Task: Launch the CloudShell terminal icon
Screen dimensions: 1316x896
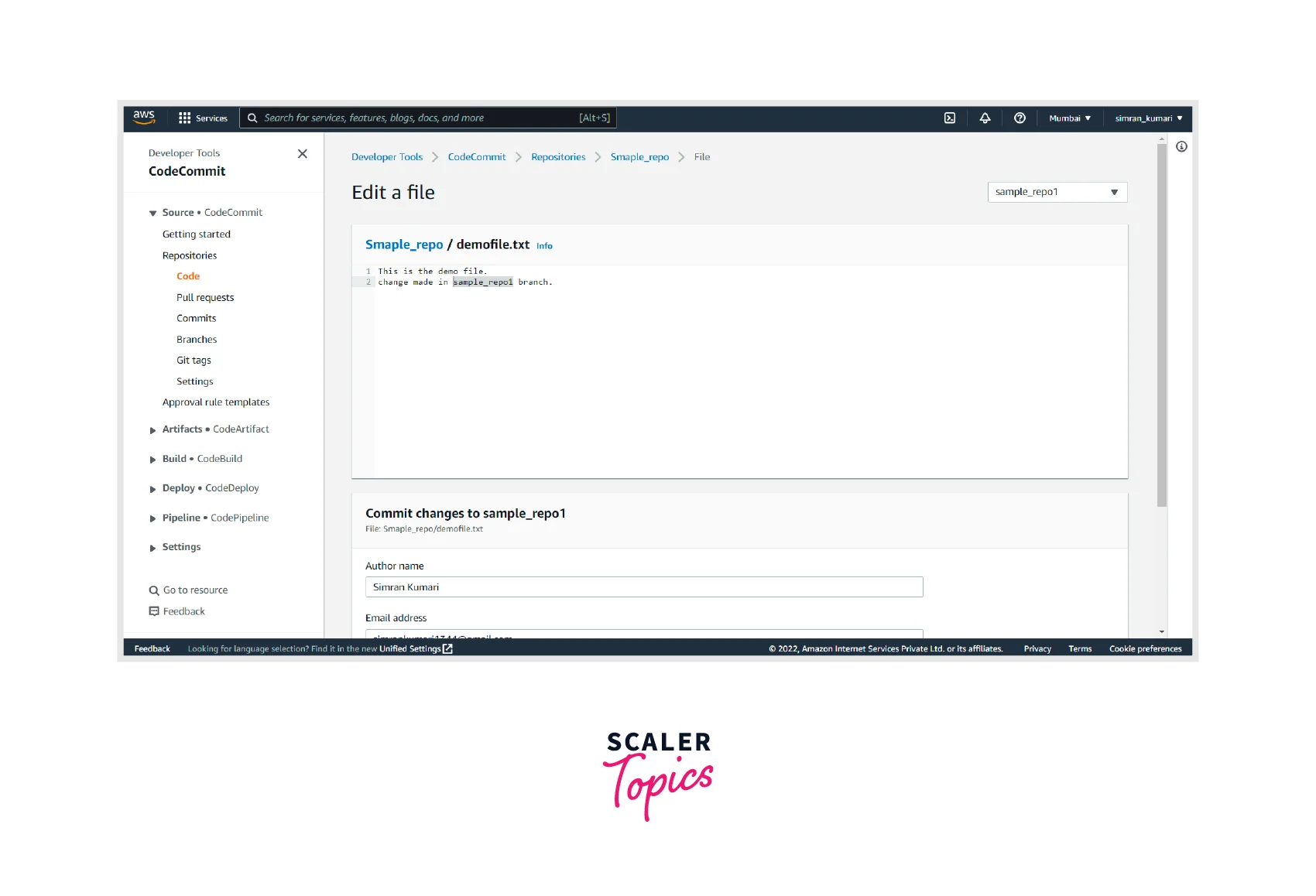Action: pyautogui.click(x=950, y=118)
